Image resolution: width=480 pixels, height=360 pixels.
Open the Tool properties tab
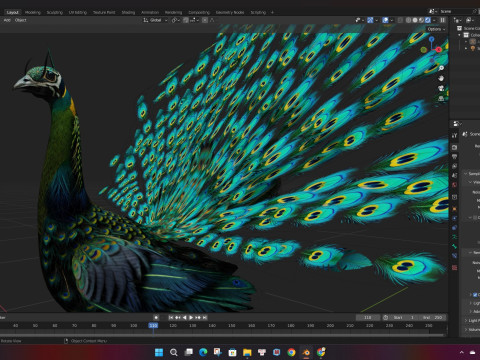pyautogui.click(x=454, y=135)
